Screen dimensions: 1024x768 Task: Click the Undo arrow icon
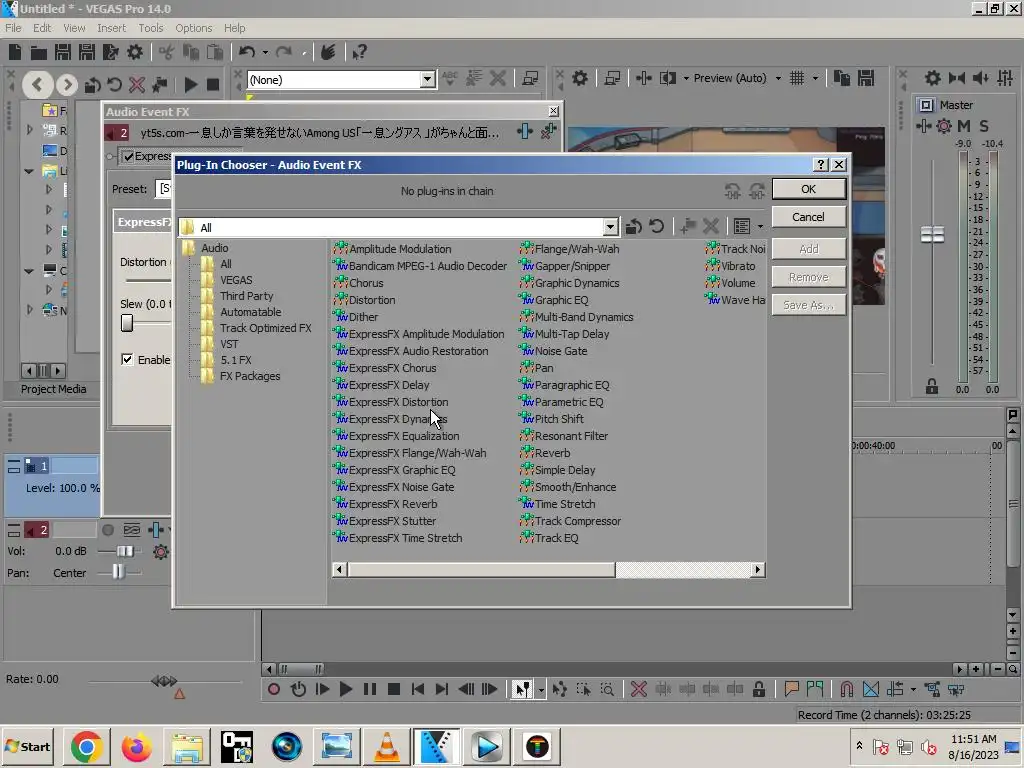[246, 52]
